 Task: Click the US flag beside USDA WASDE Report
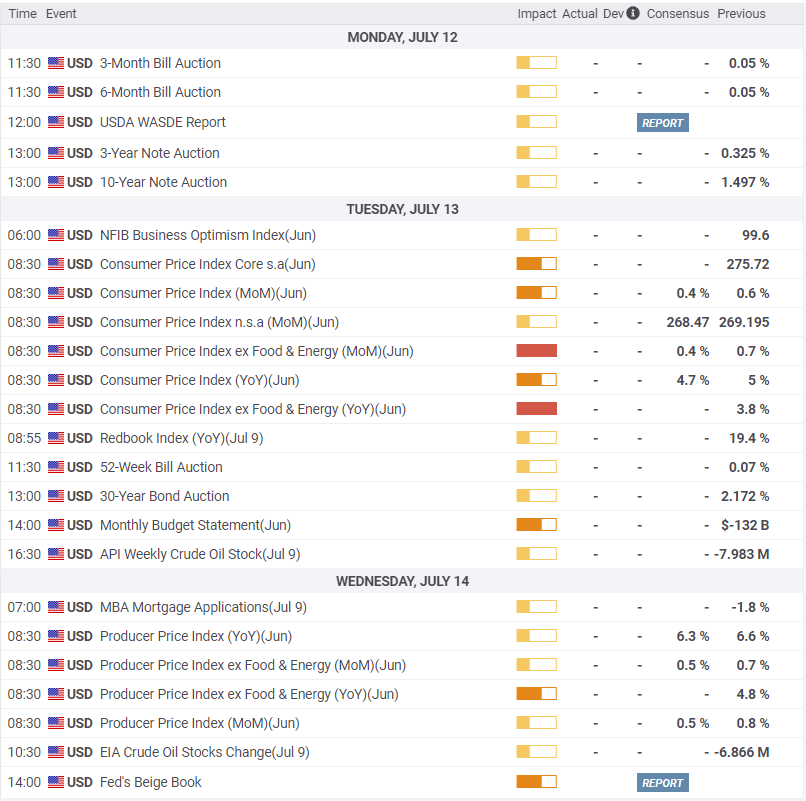tap(56, 122)
